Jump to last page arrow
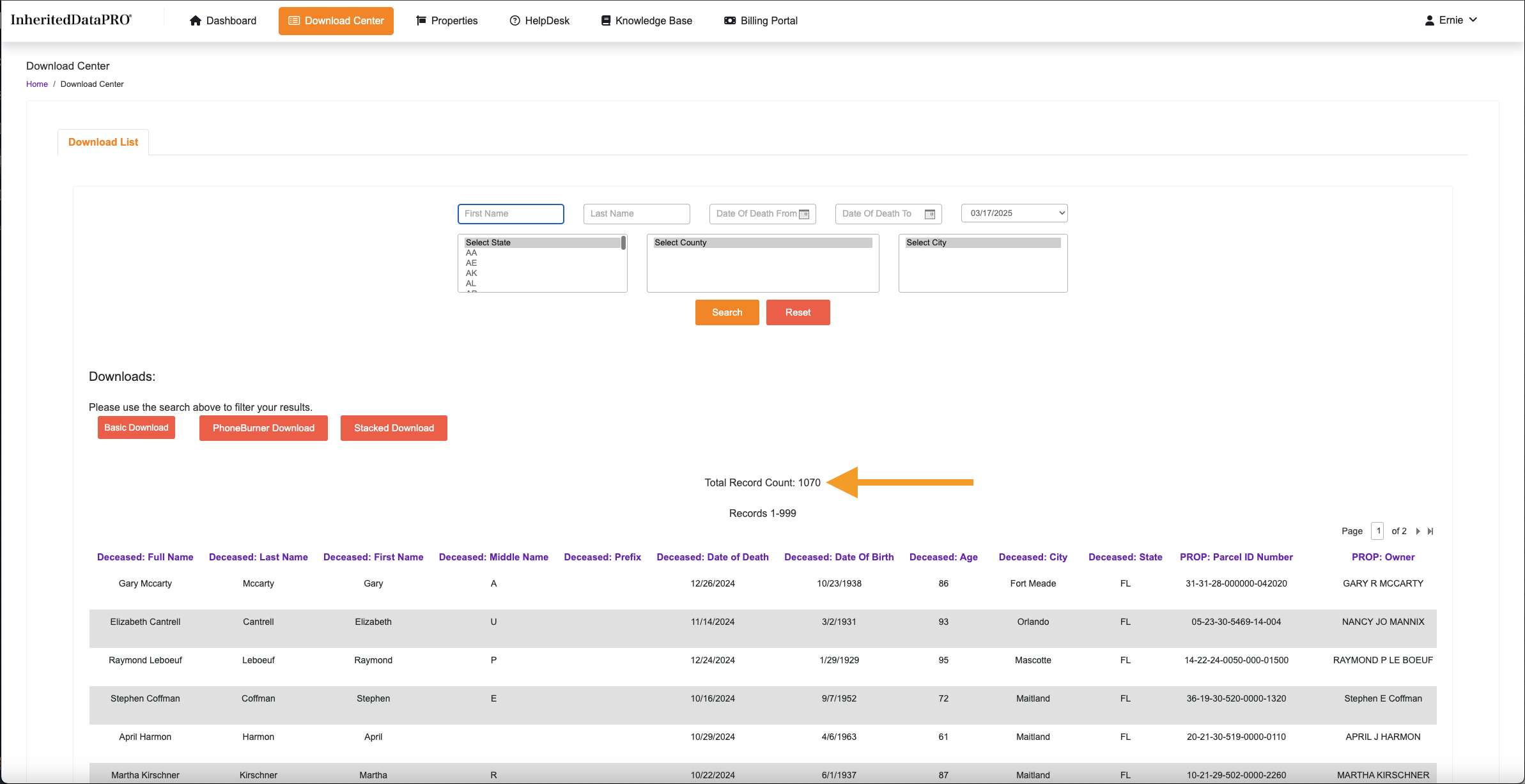1525x784 pixels. coord(1430,531)
